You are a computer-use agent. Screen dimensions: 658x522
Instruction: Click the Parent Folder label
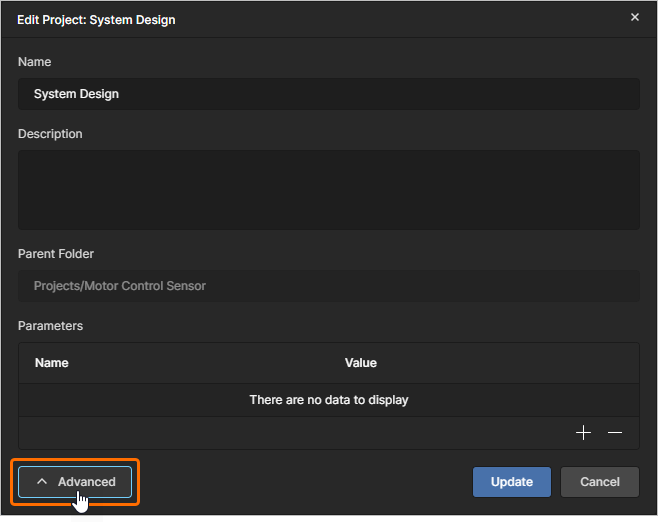56,254
